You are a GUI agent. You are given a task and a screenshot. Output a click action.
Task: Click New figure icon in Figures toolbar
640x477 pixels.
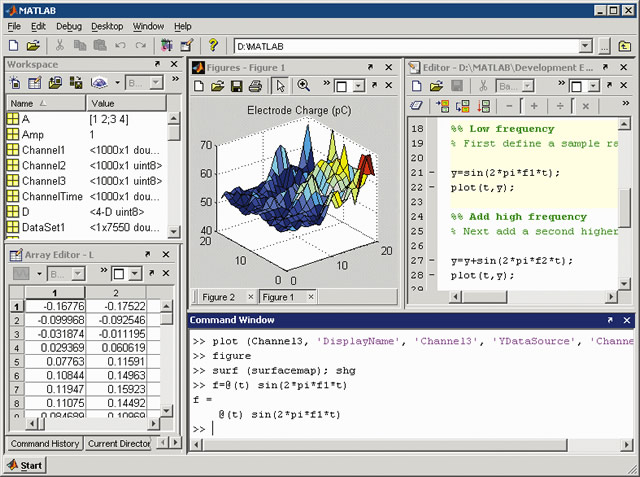pos(199,86)
